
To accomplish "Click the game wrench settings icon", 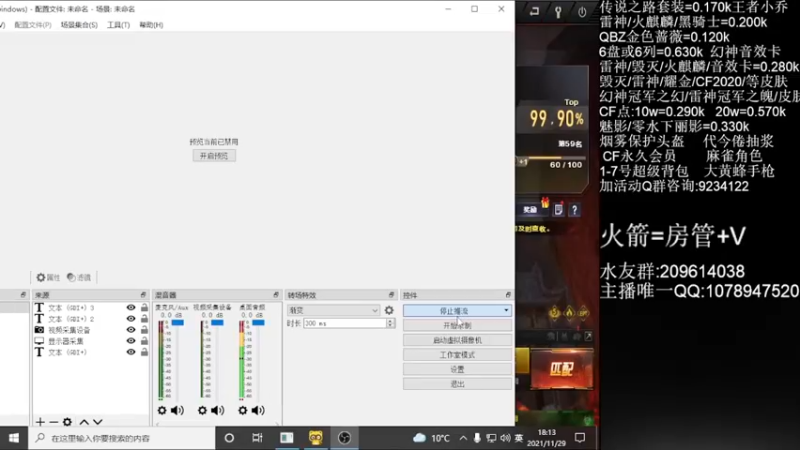I will pos(558,12).
